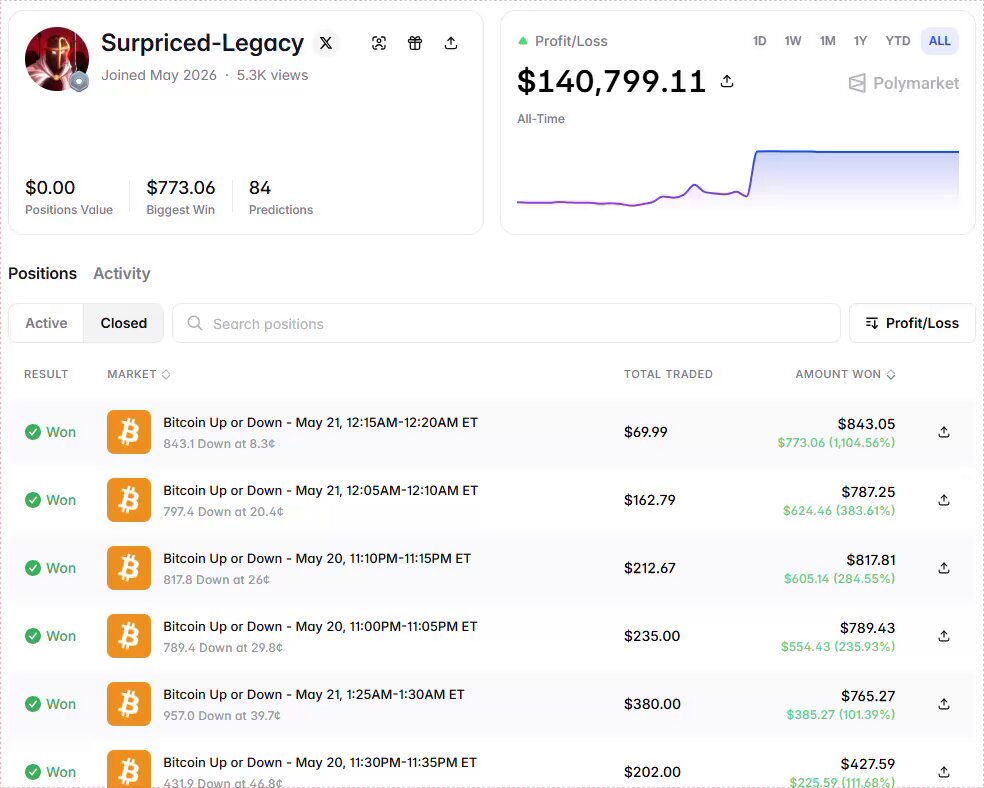
Task: Select the 1W profit/loss range
Action: pos(793,41)
